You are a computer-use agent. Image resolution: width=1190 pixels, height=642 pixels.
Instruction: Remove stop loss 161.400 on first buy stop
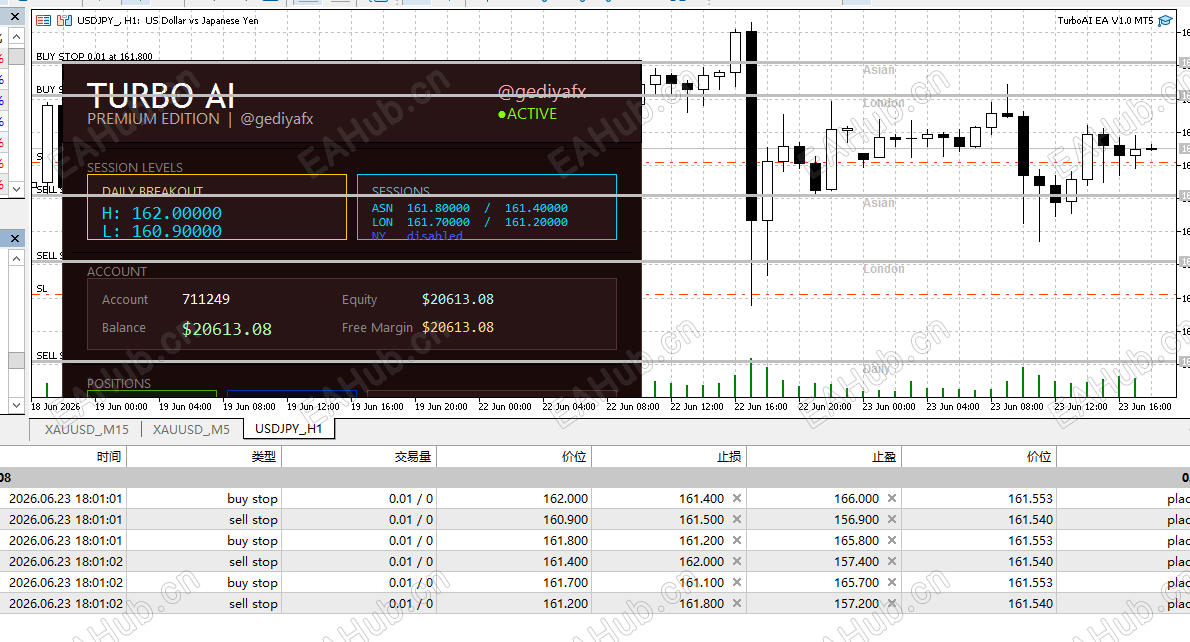[x=736, y=499]
